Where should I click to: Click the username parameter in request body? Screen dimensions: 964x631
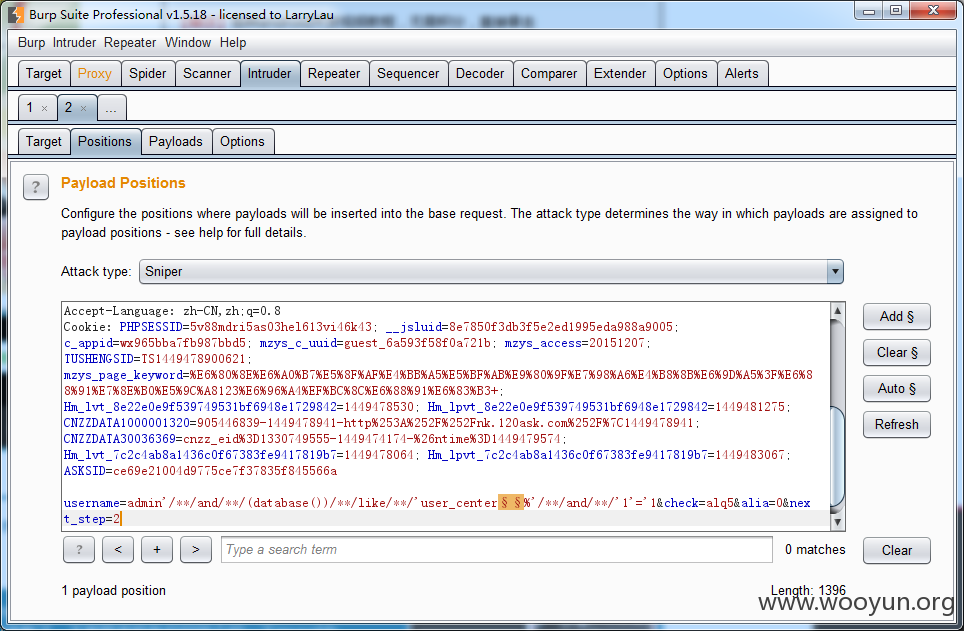(92, 503)
